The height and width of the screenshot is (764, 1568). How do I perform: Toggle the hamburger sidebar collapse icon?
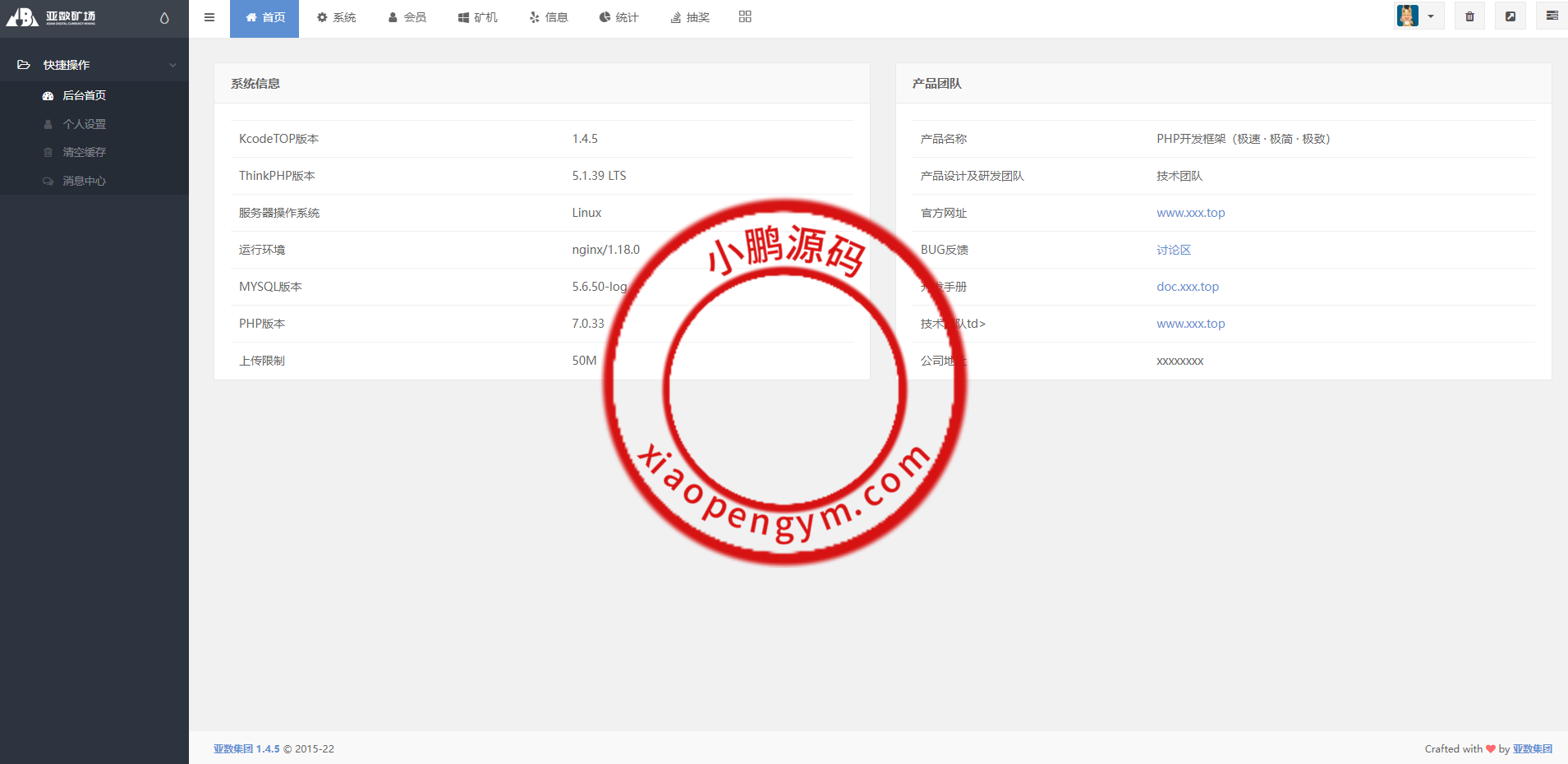pos(209,17)
